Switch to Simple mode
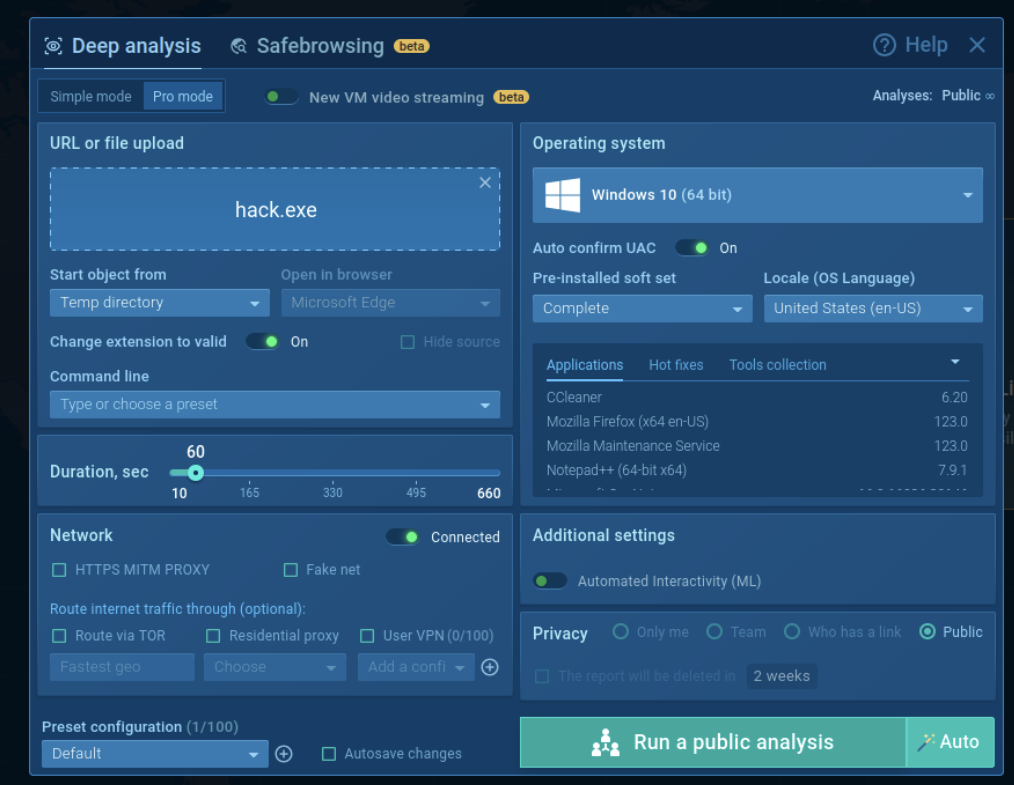1014x785 pixels. pos(91,97)
